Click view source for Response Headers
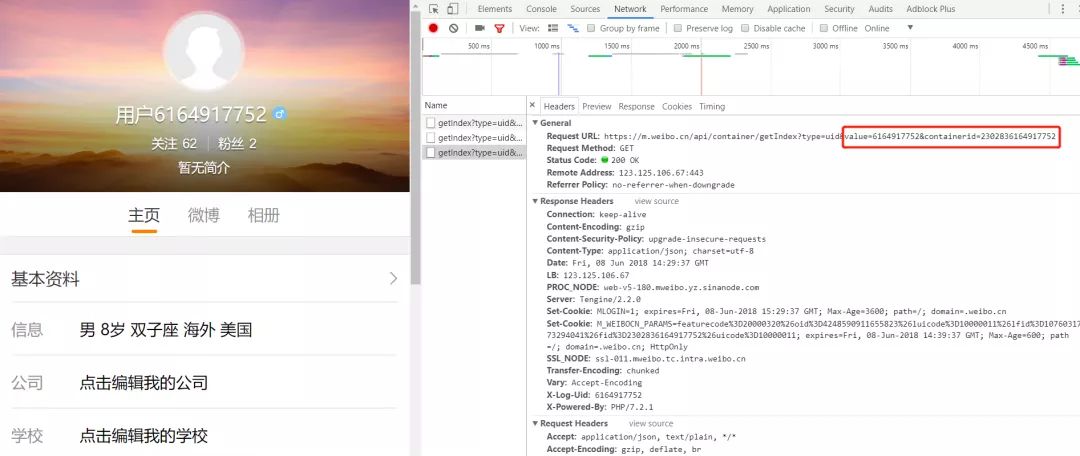This screenshot has width=1080, height=456. 656,201
